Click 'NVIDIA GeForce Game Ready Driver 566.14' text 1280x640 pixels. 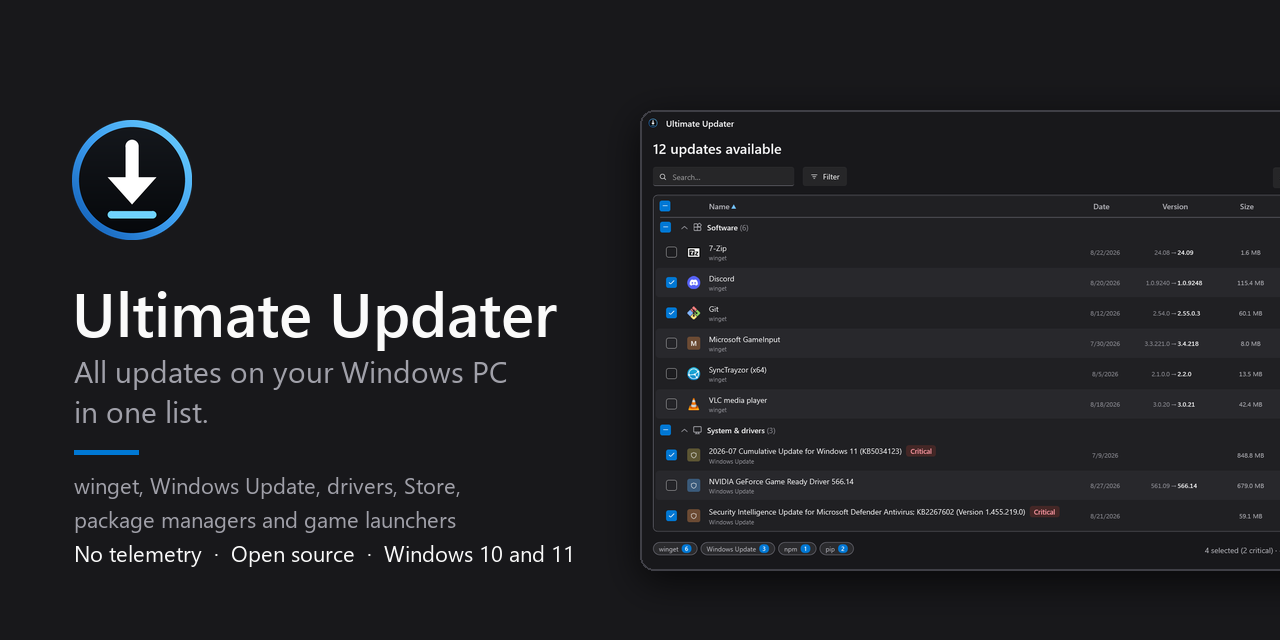pyautogui.click(x=781, y=481)
